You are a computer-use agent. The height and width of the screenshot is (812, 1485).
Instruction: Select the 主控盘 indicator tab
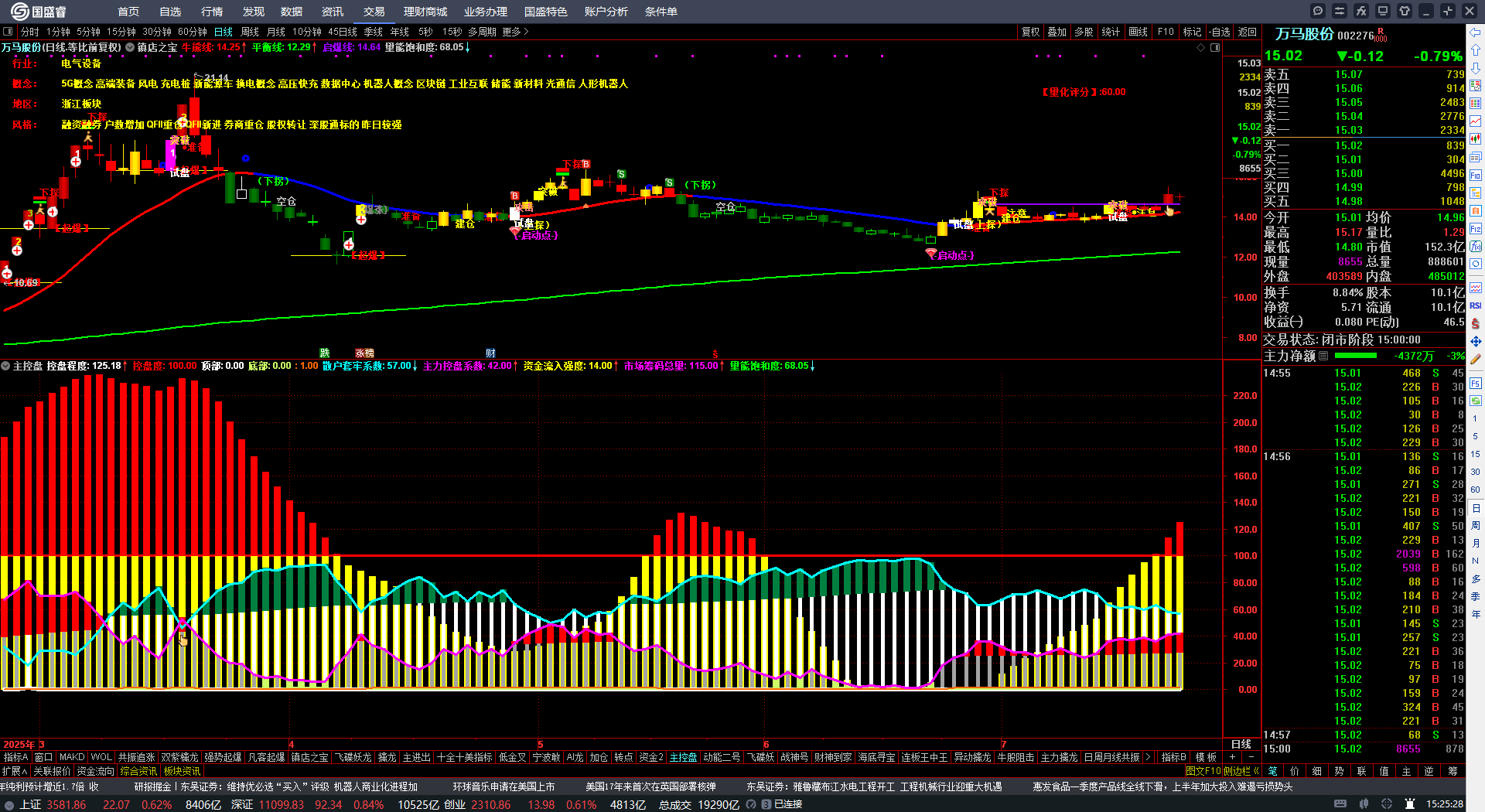pos(683,757)
